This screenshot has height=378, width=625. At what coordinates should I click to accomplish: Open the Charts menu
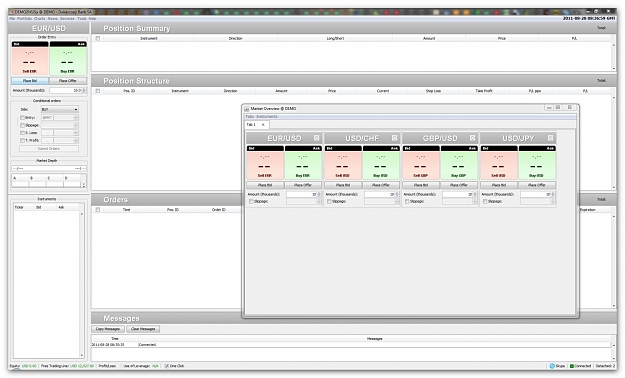tap(39, 19)
